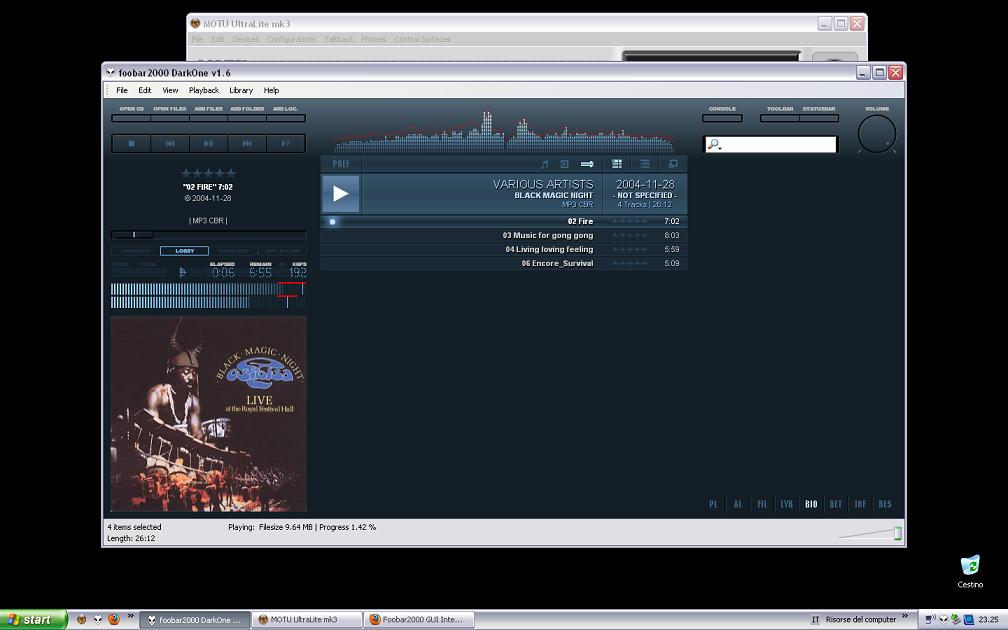The height and width of the screenshot is (630, 1008).
Task: Click the Add Folder button
Action: (247, 118)
